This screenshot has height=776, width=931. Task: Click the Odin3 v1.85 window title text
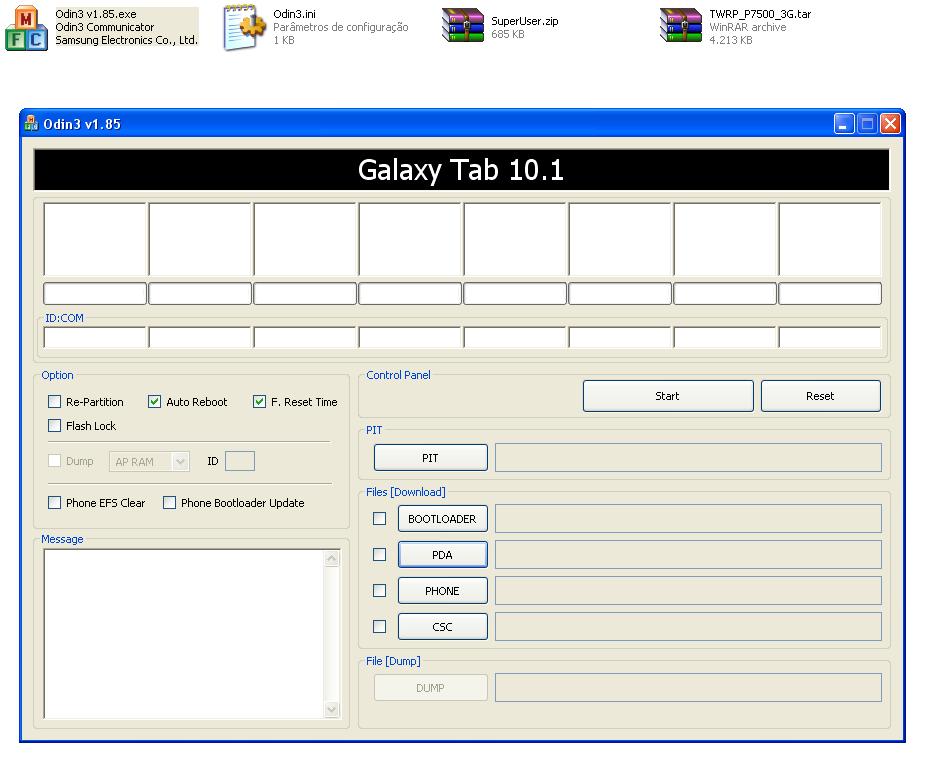pos(82,124)
